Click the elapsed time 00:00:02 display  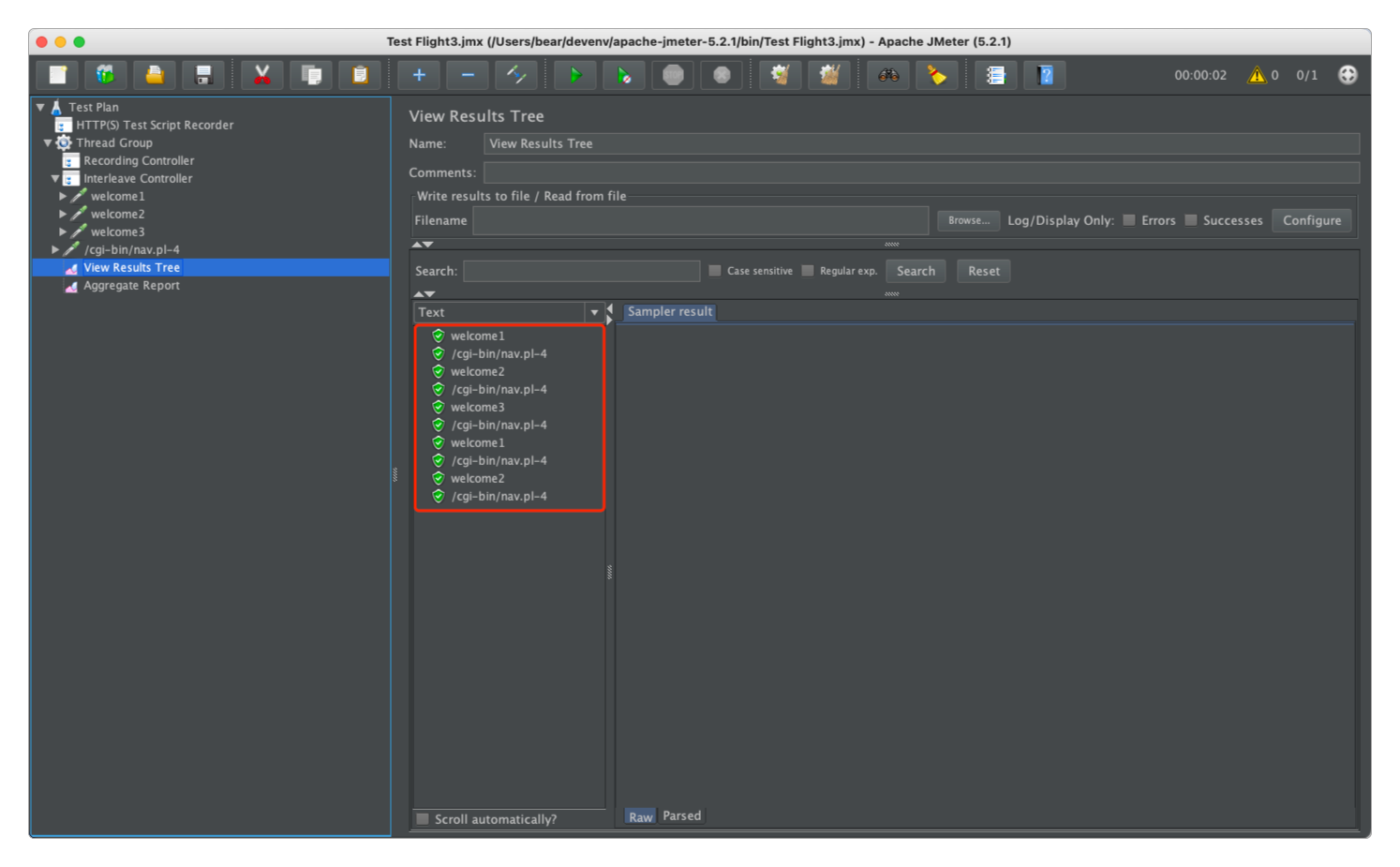tap(1200, 75)
